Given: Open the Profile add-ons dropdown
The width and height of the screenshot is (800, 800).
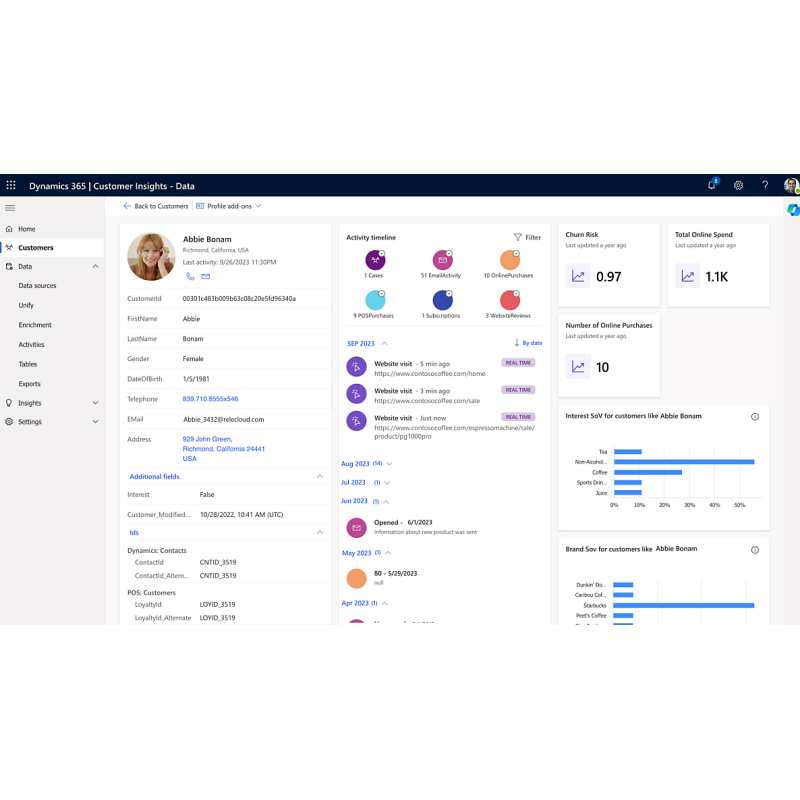Looking at the screenshot, I should pos(228,206).
